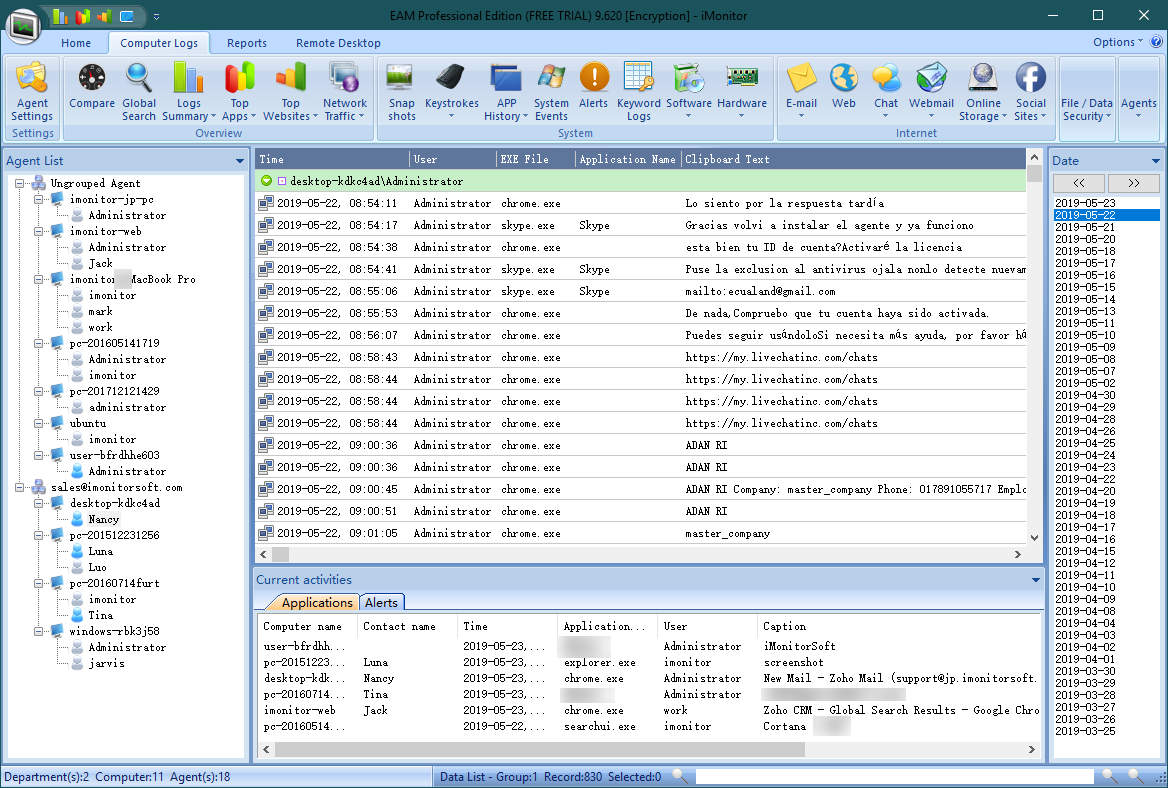
Task: Go to later dates with >> button
Action: [x=1134, y=182]
